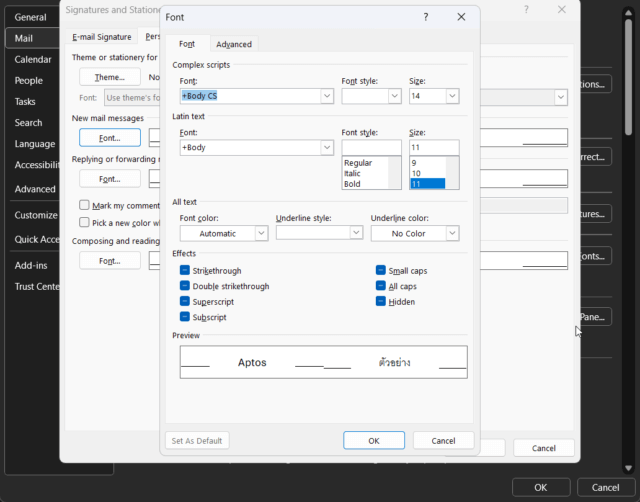640x502 pixels.
Task: Click the Theme... button in Signatures window
Action: 110,77
